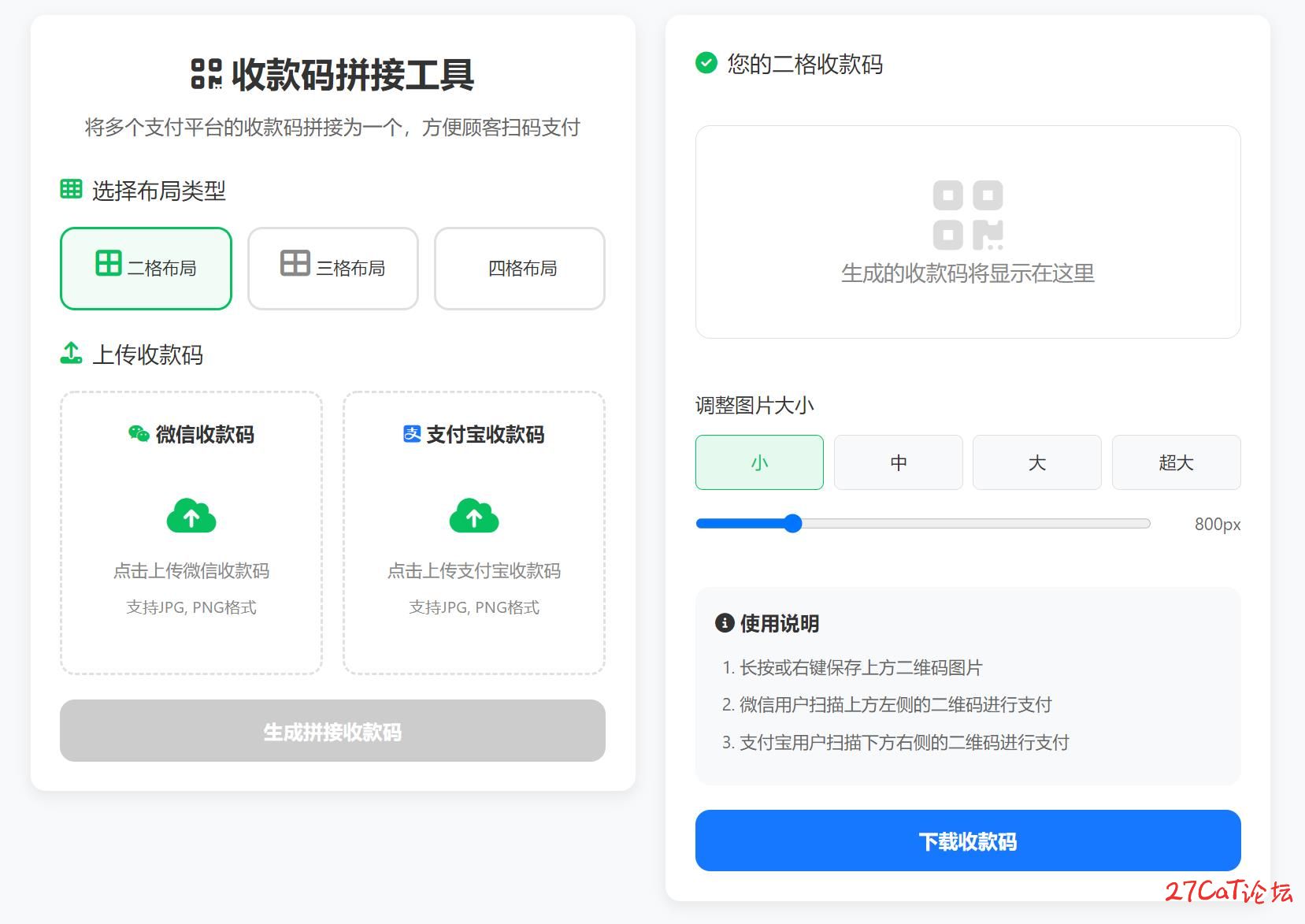Click the Alipay logo icon
1305x924 pixels.
(412, 434)
